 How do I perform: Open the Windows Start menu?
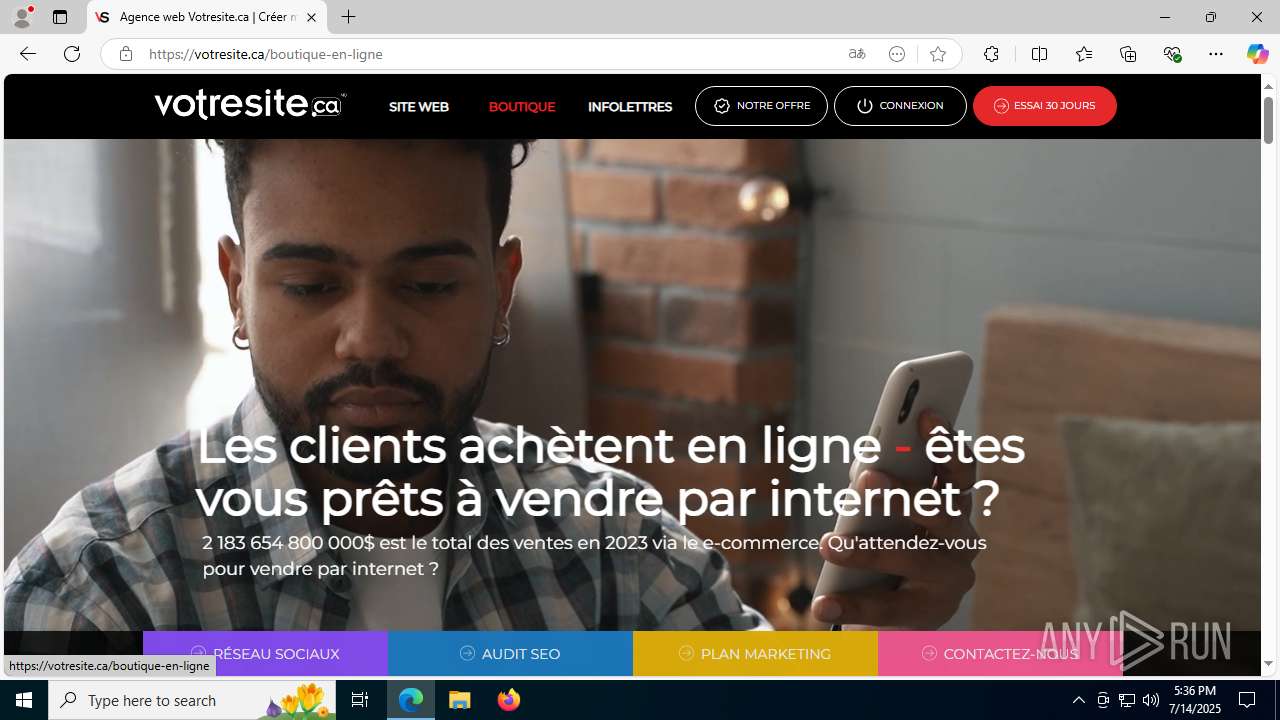[24, 700]
